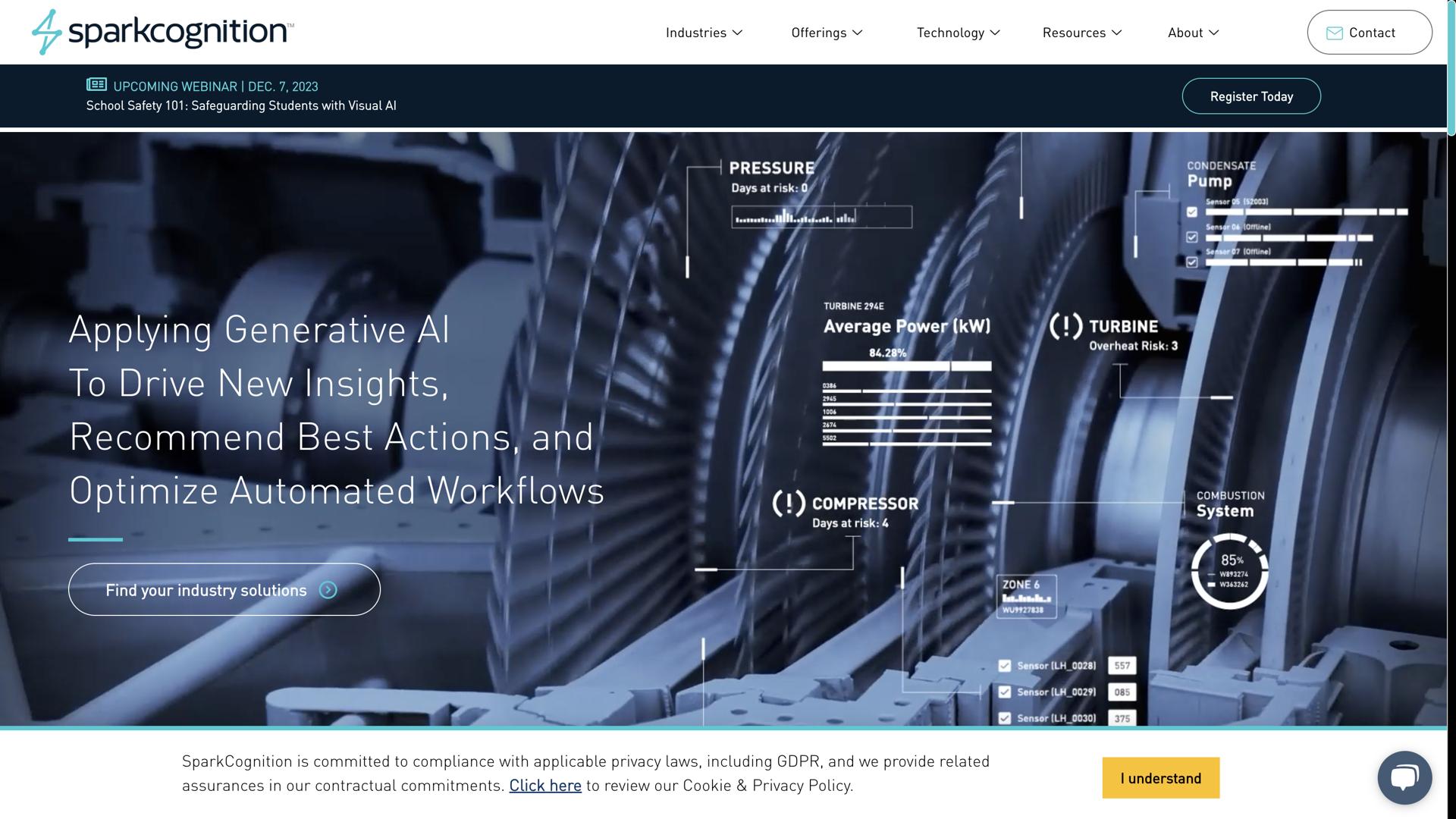Expand the Offerings dropdown chevron
Image resolution: width=1456 pixels, height=819 pixels.
pyautogui.click(x=858, y=33)
